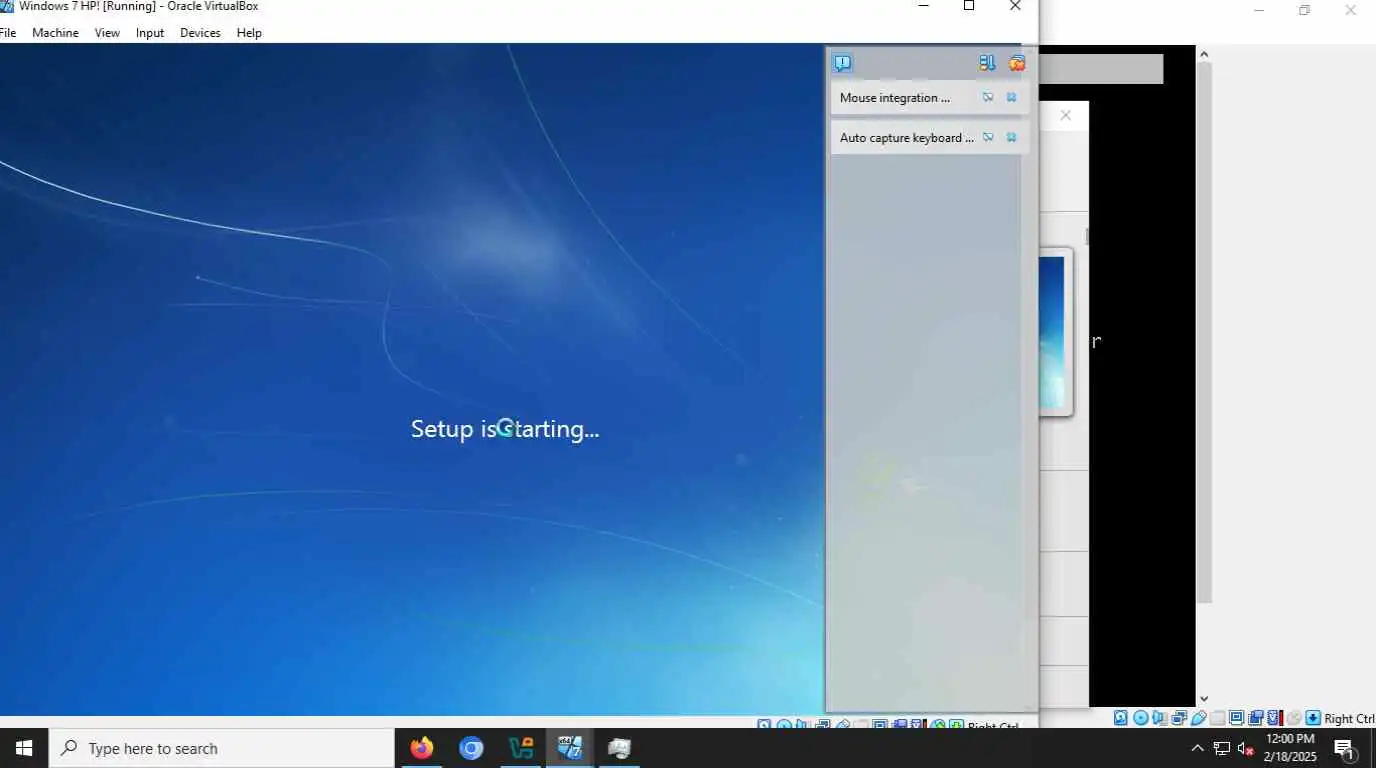Click the 'Mouse integration ...' notification text
The height and width of the screenshot is (768, 1376).
pyautogui.click(x=895, y=98)
